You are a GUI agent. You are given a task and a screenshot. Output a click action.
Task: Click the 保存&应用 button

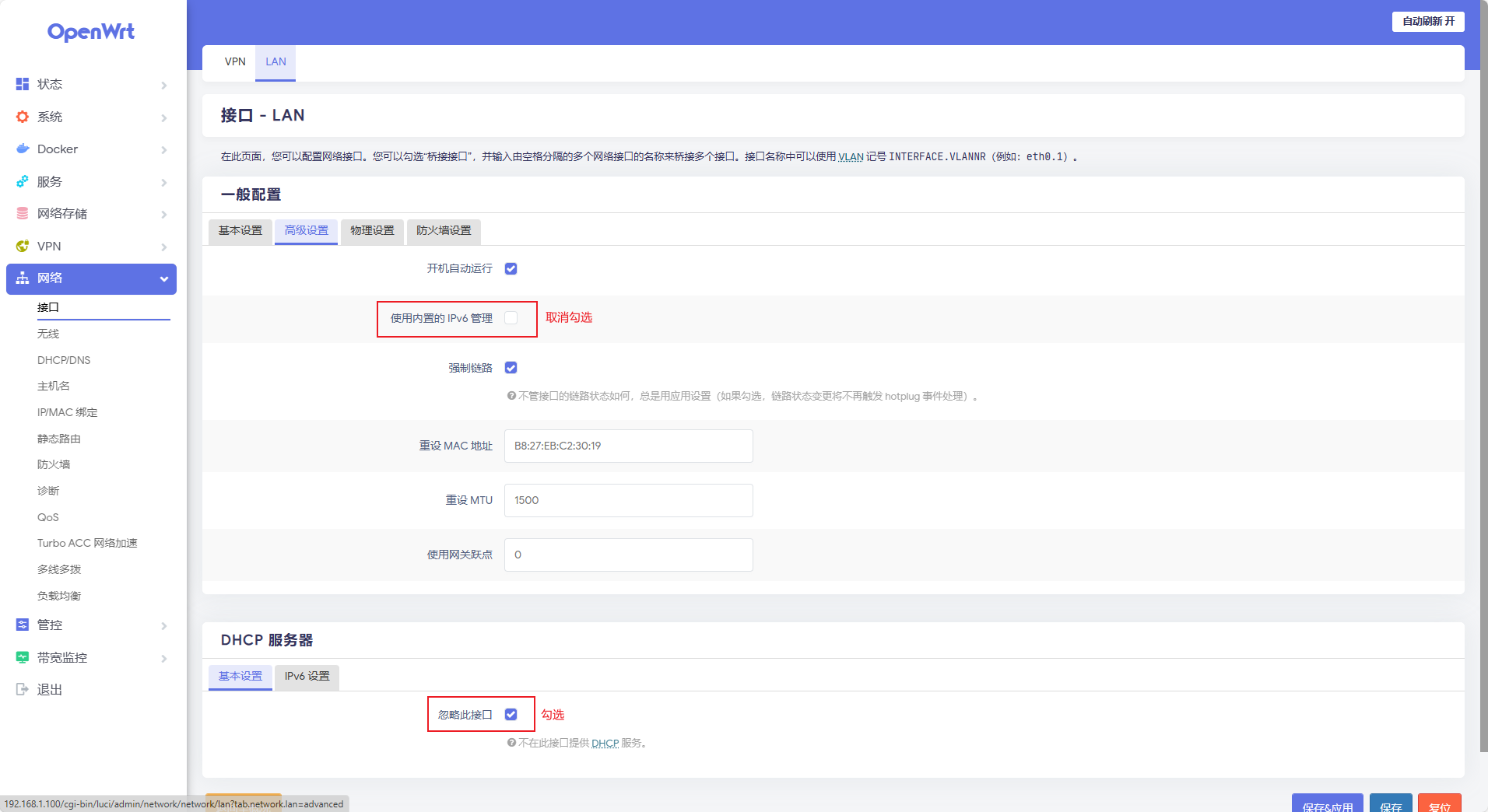pos(1327,806)
